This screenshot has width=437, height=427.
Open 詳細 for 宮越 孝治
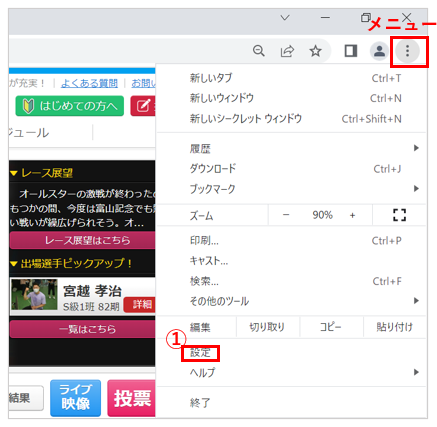tap(140, 305)
